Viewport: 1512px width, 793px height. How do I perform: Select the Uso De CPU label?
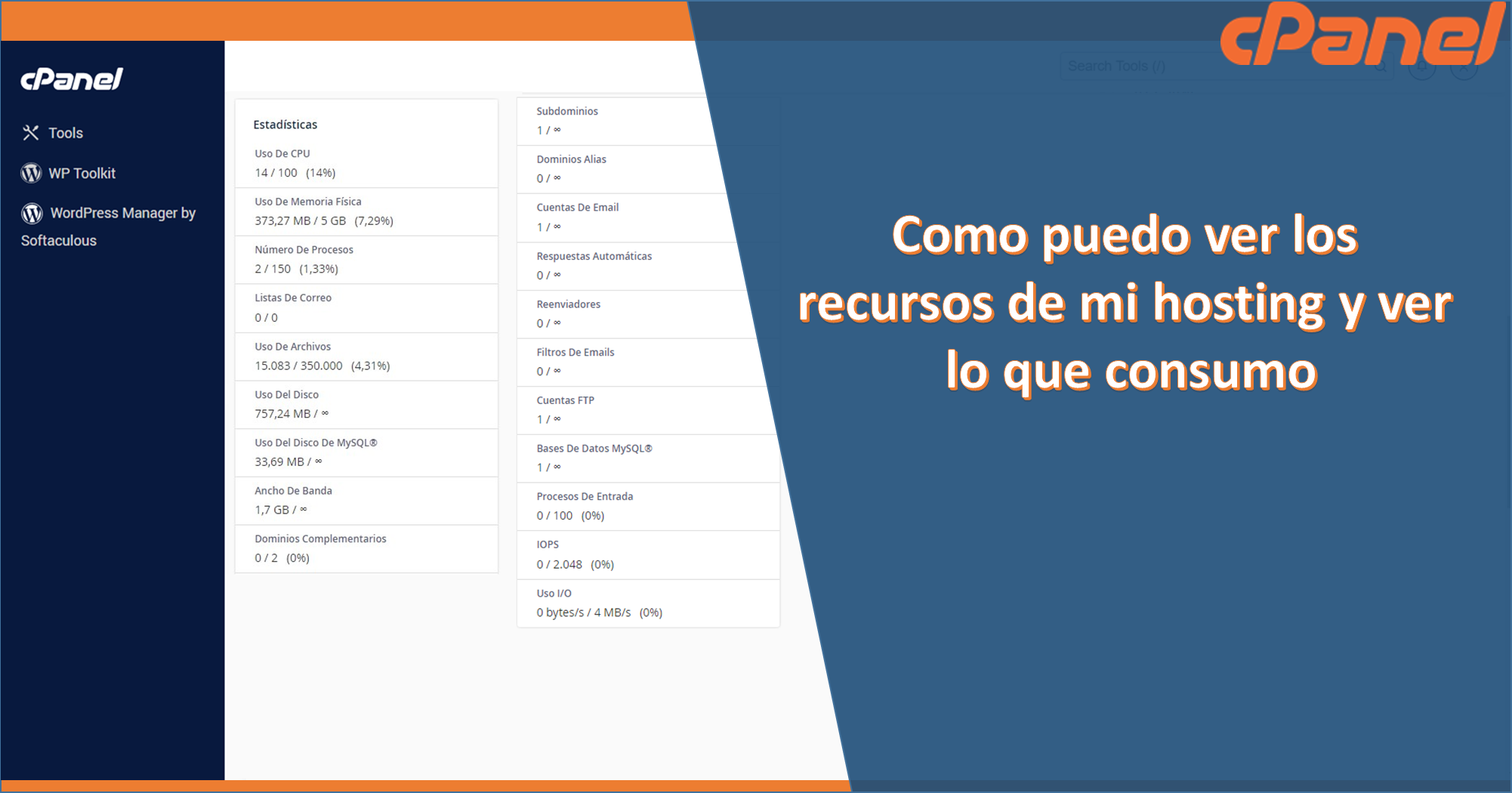282,153
